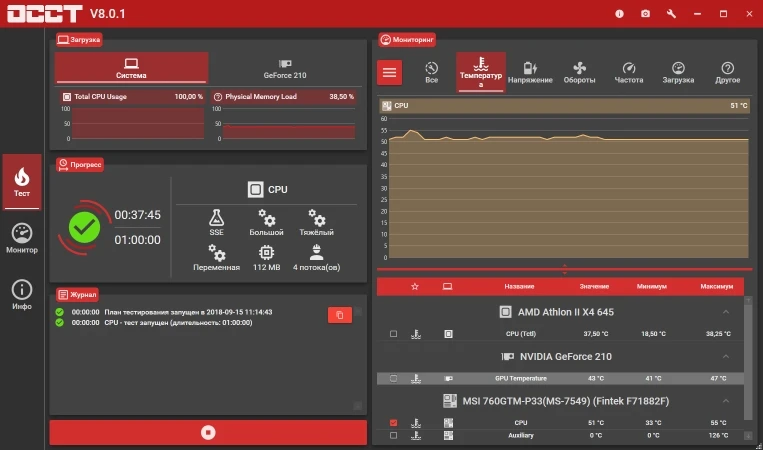Open the info icon in title bar

pyautogui.click(x=619, y=14)
